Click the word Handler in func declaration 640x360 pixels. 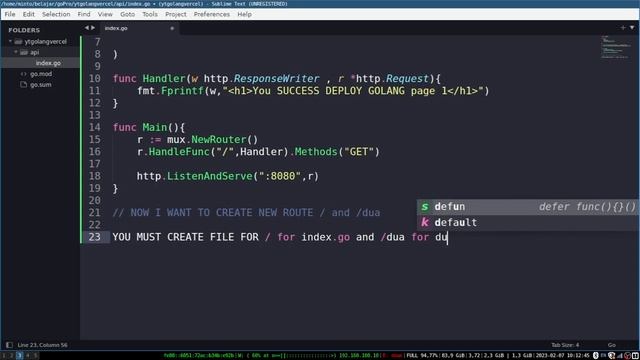[164, 78]
